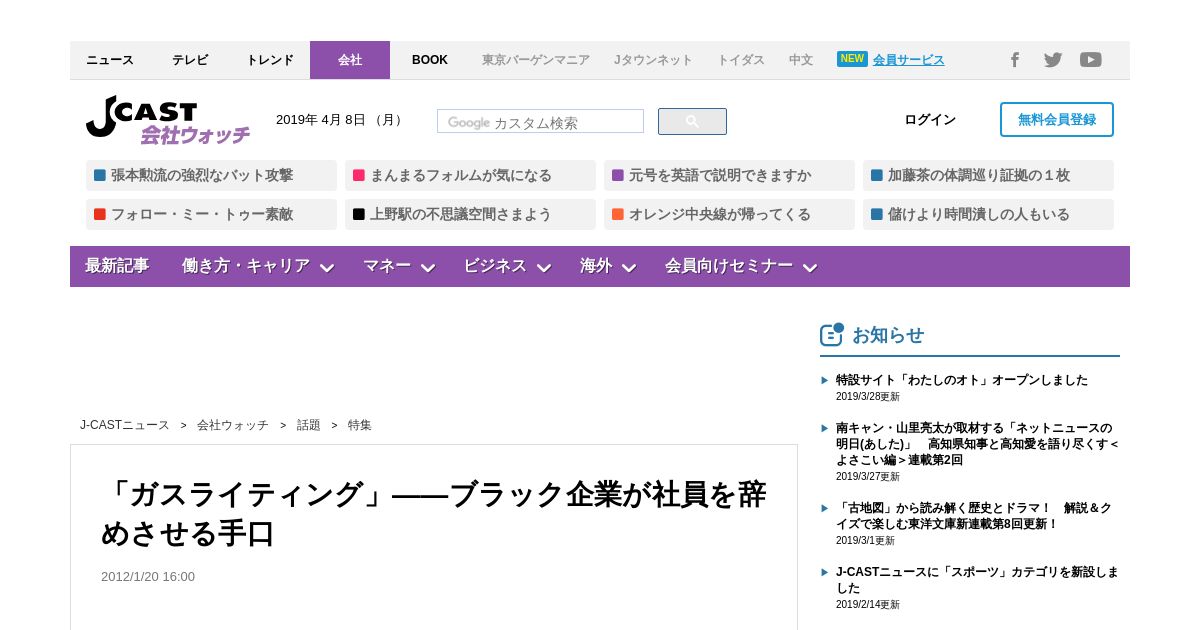Click the ログイン link
The height and width of the screenshot is (630, 1200).
(x=930, y=120)
